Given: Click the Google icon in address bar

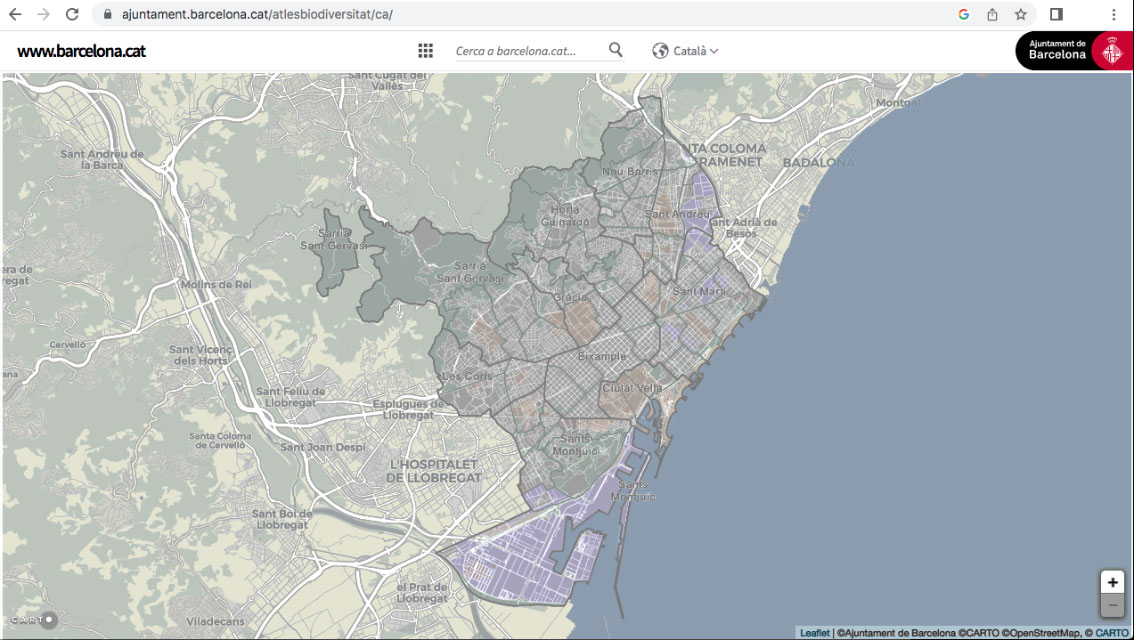Looking at the screenshot, I should pyautogui.click(x=963, y=15).
